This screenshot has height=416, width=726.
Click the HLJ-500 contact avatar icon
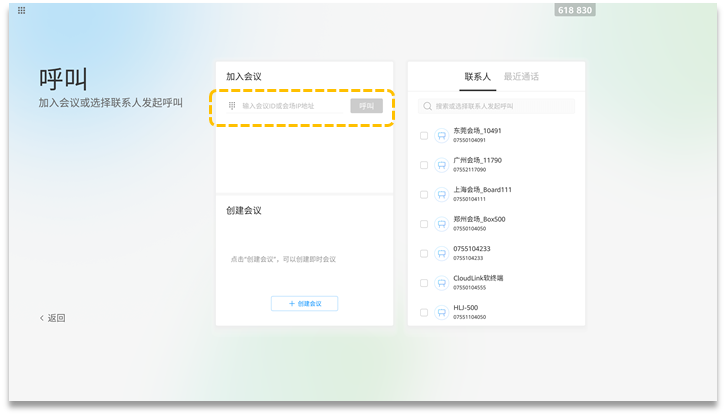coord(441,312)
